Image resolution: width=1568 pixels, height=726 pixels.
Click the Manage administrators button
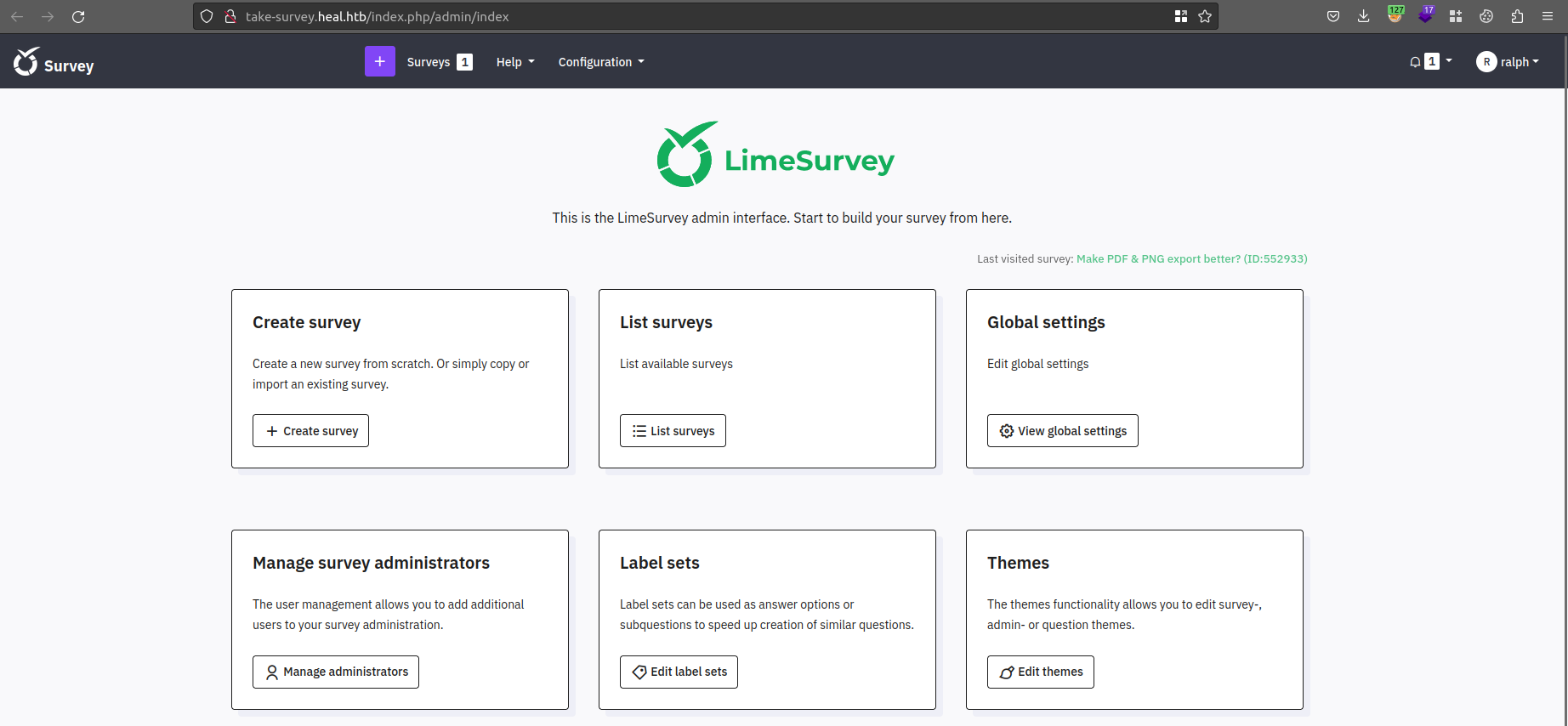[x=336, y=672]
